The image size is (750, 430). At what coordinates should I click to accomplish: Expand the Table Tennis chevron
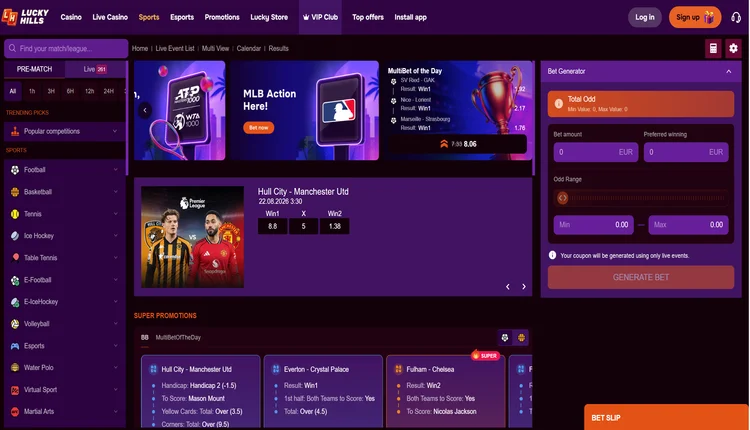click(x=115, y=258)
